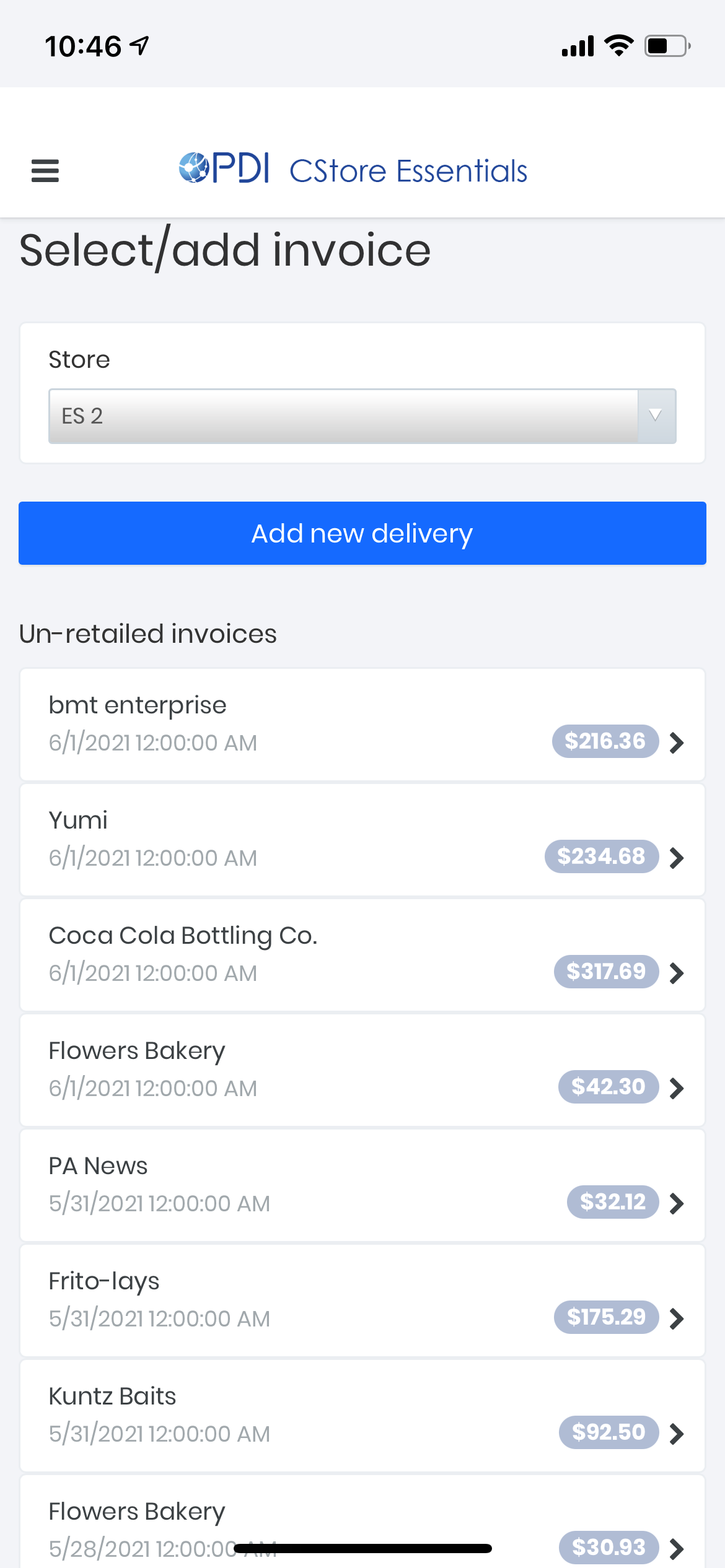The width and height of the screenshot is (725, 1568).
Task: Open the Yumi invoice chevron arrow
Action: coord(677,858)
